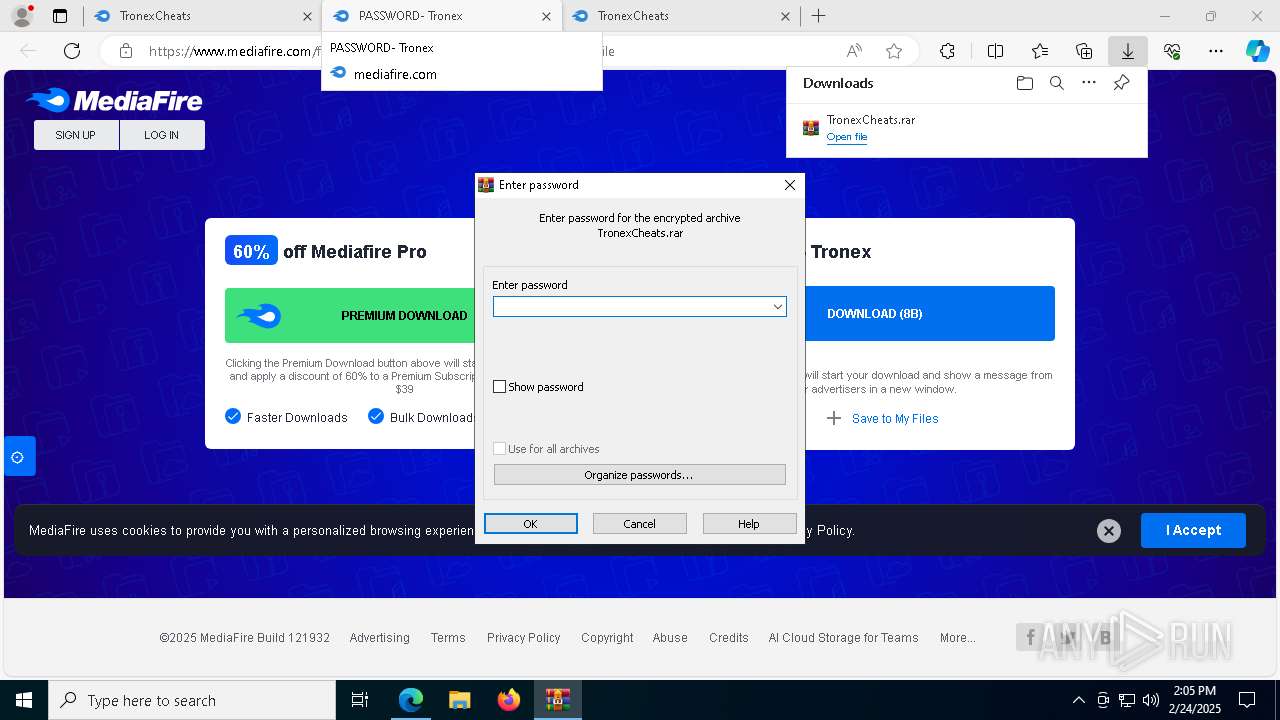The width and height of the screenshot is (1280, 720).
Task: Open the Abuse footer link
Action: [670, 638]
